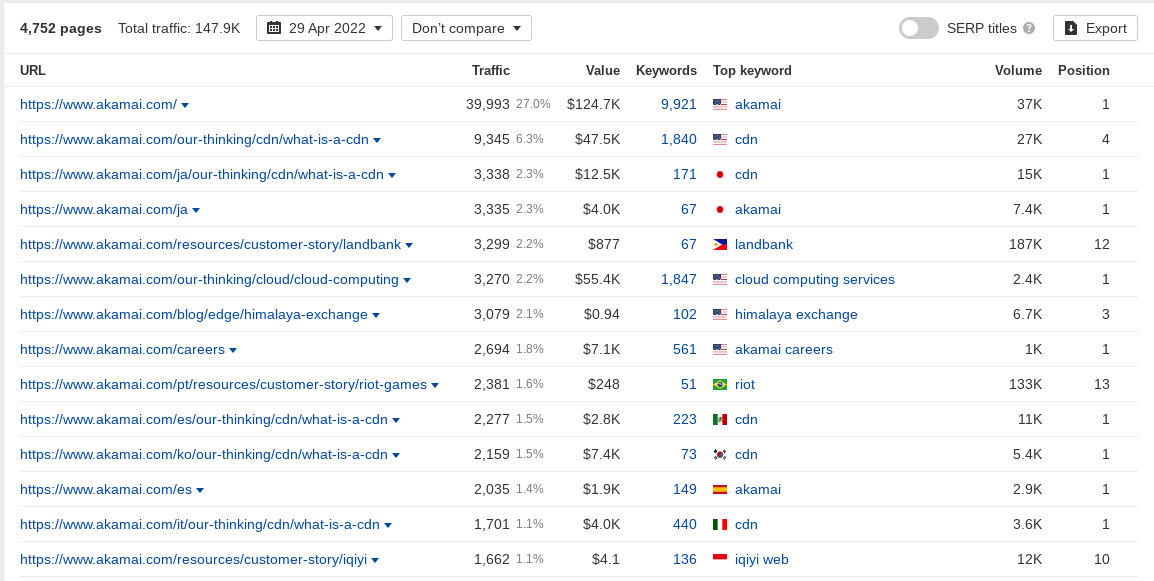Image resolution: width=1154 pixels, height=581 pixels.
Task: Open the 29 Apr 2022 date dropdown
Action: click(325, 28)
